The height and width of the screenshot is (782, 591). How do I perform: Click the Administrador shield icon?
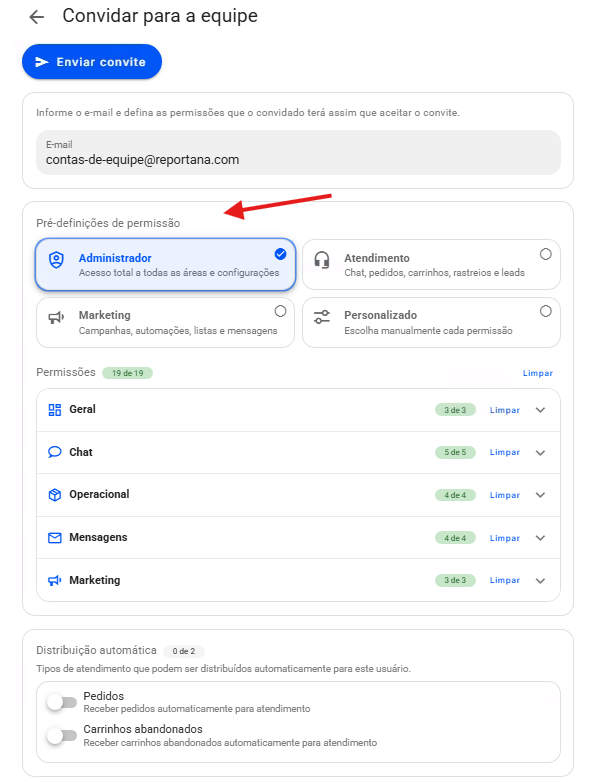[x=56, y=260]
